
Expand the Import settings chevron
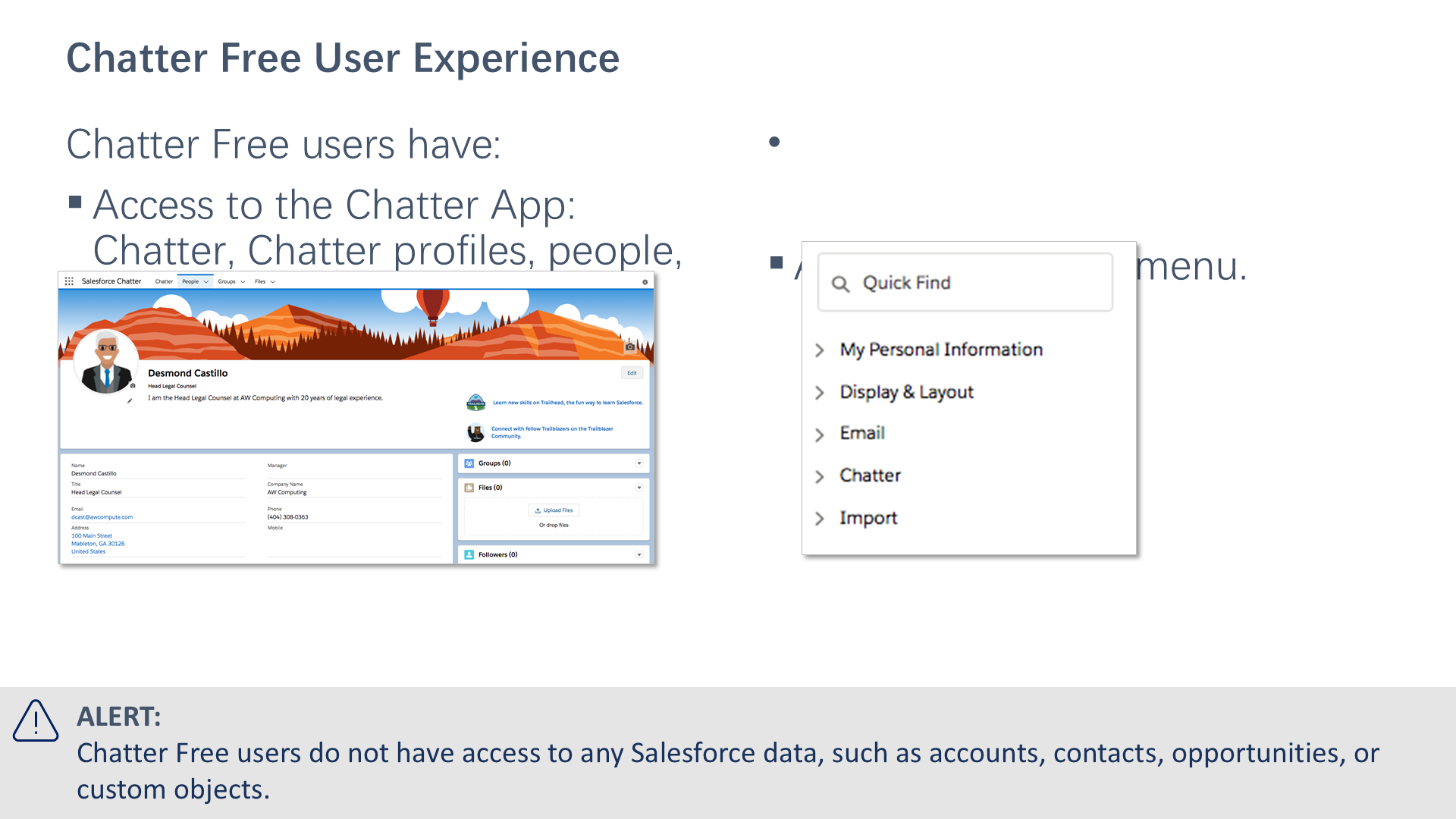click(820, 519)
